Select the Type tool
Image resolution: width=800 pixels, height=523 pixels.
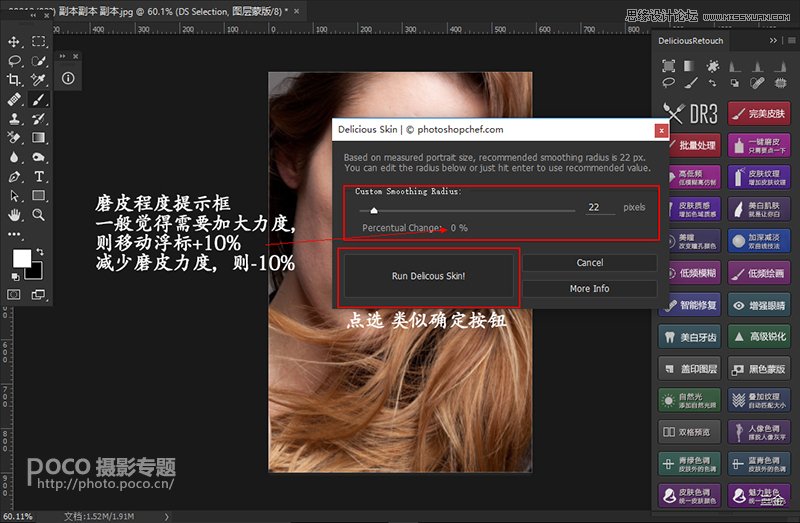pyautogui.click(x=38, y=177)
